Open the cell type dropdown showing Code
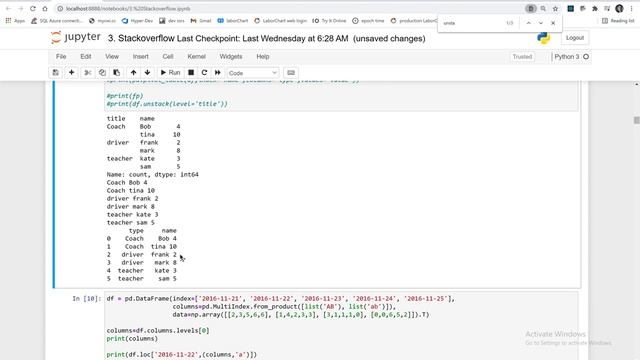The height and width of the screenshot is (360, 640). (253, 73)
